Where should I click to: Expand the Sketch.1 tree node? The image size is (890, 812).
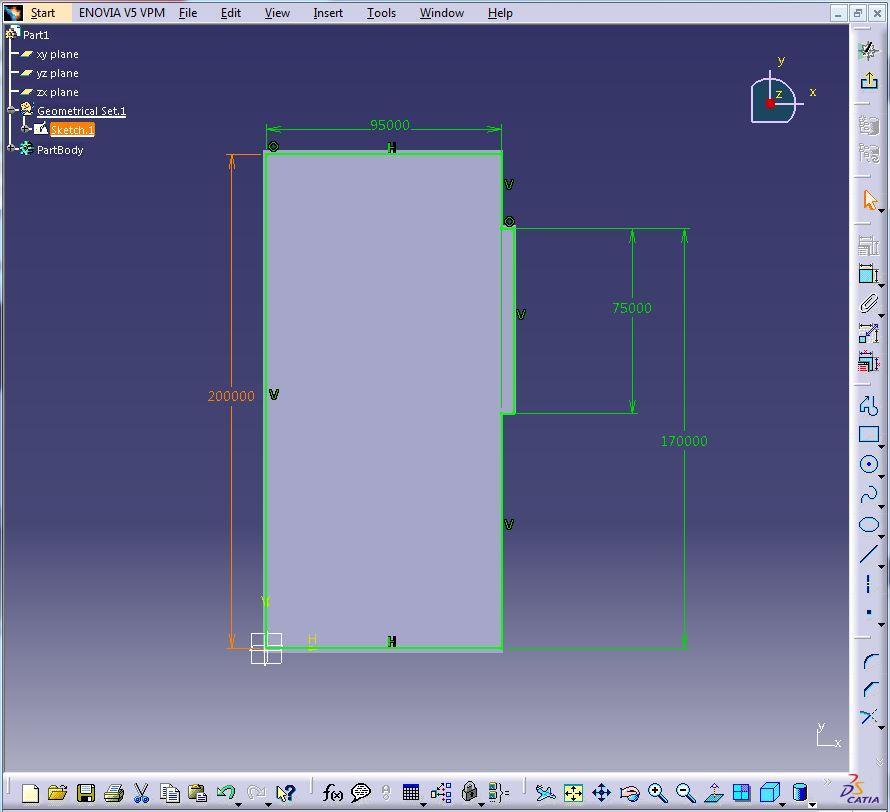pos(25,129)
